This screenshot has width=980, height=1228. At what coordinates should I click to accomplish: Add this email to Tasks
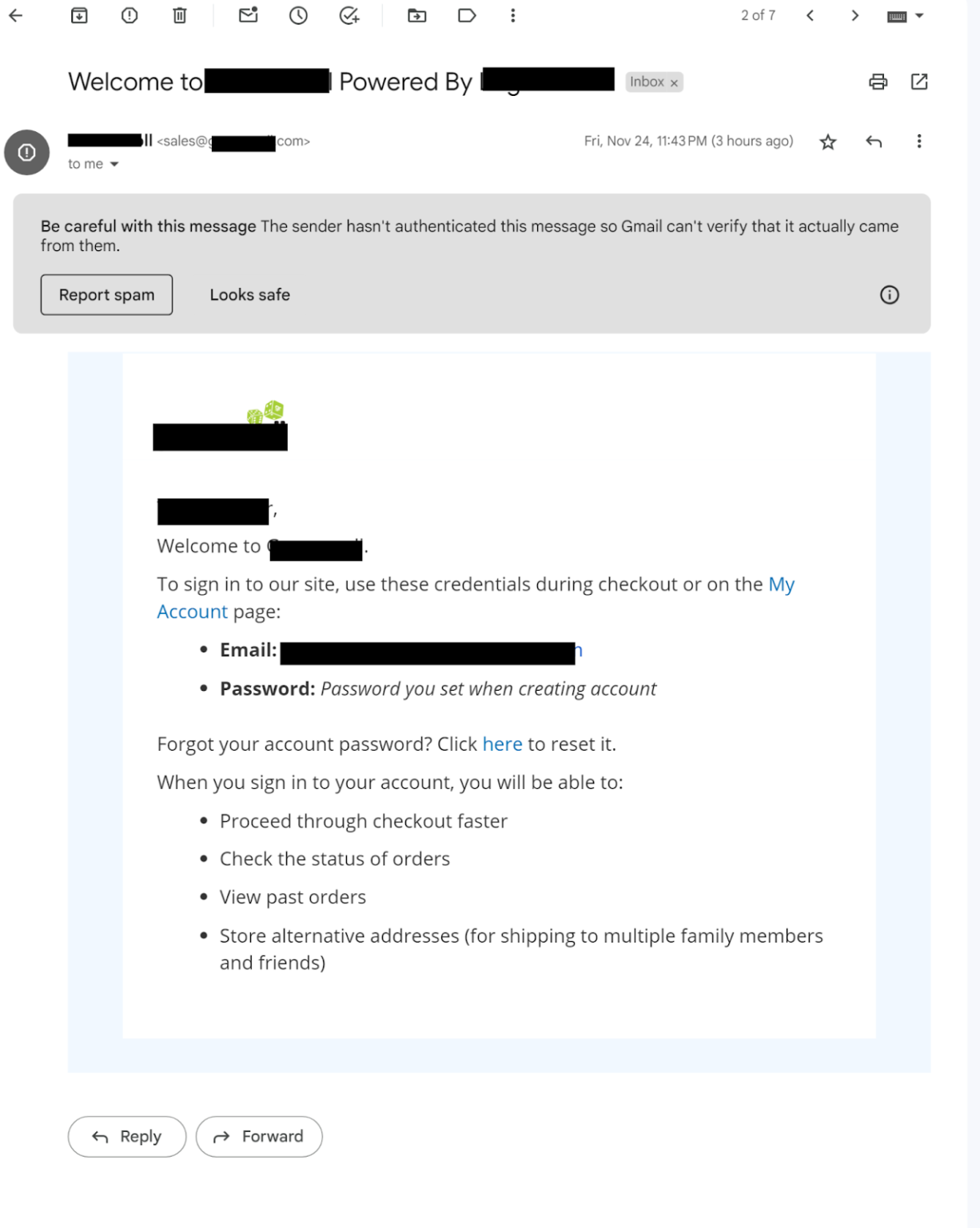coord(349,15)
